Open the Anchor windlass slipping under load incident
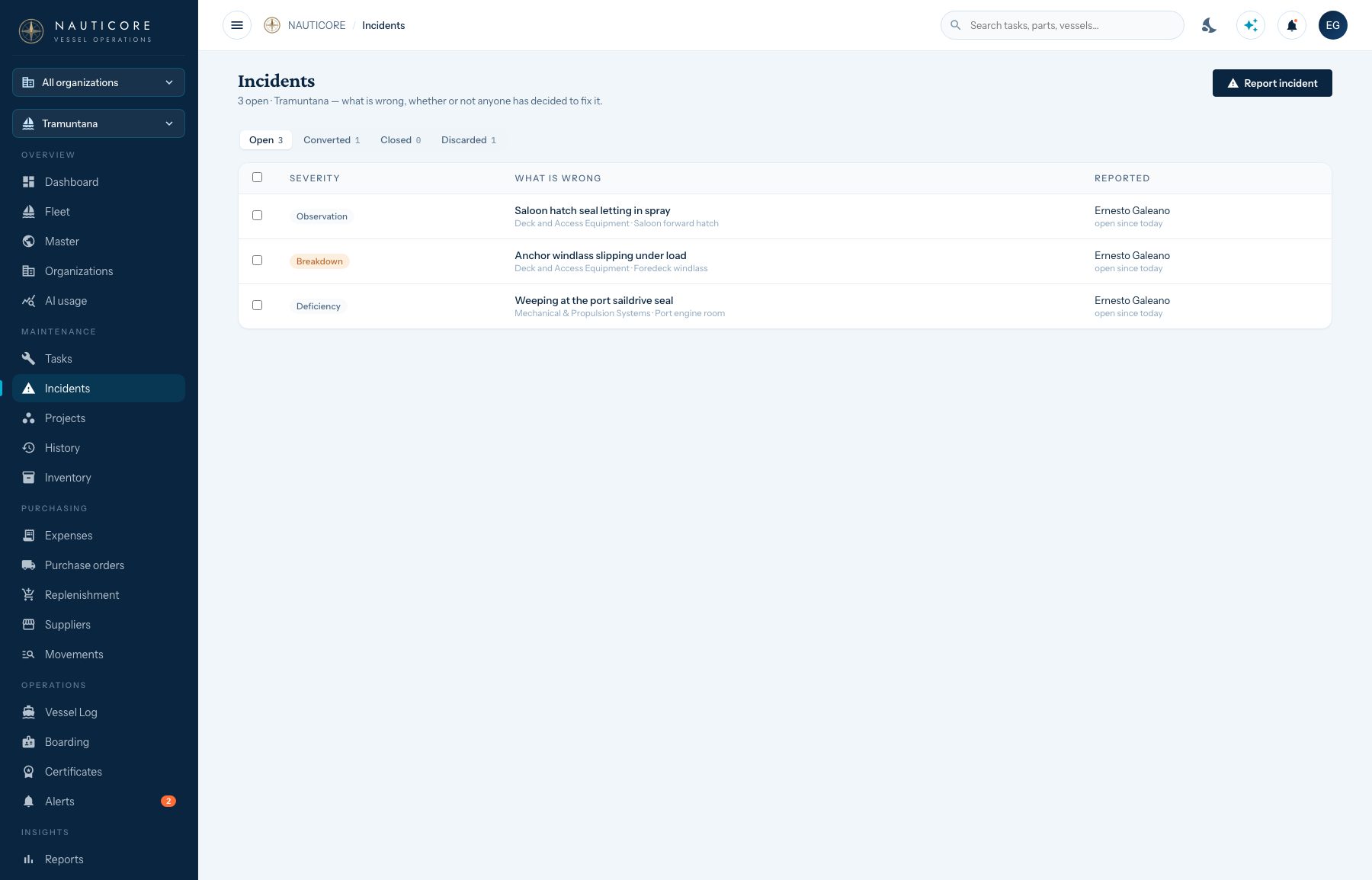Viewport: 1372px width, 880px height. point(601,256)
